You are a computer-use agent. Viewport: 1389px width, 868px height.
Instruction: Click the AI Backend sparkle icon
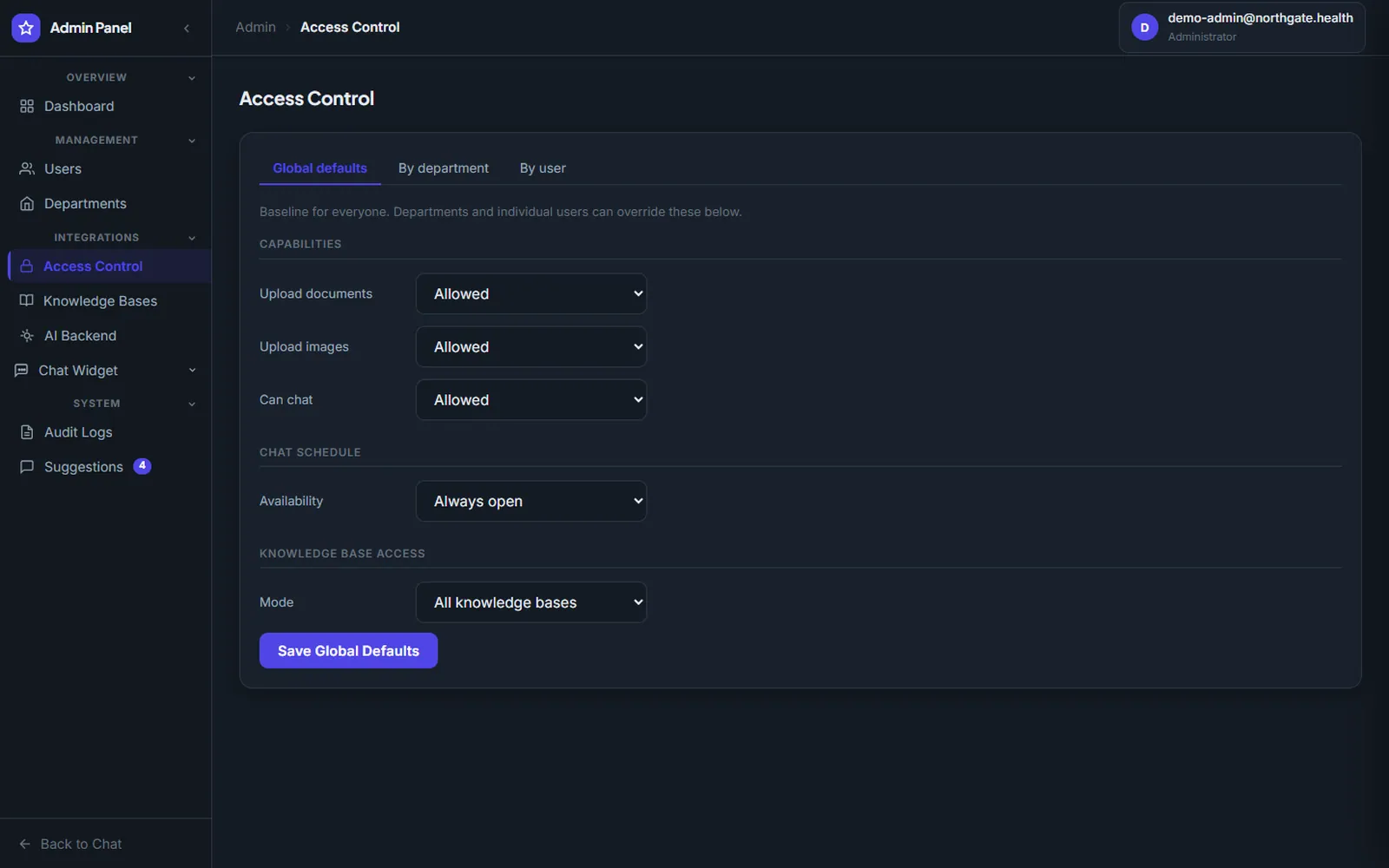click(27, 335)
